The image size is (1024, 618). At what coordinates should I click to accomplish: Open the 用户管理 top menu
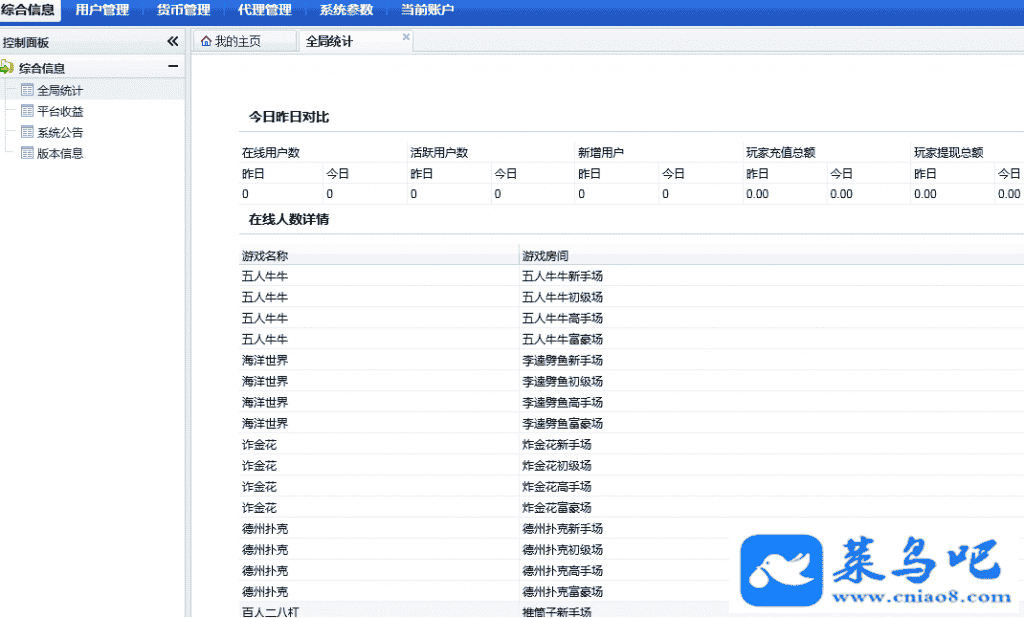pos(102,10)
